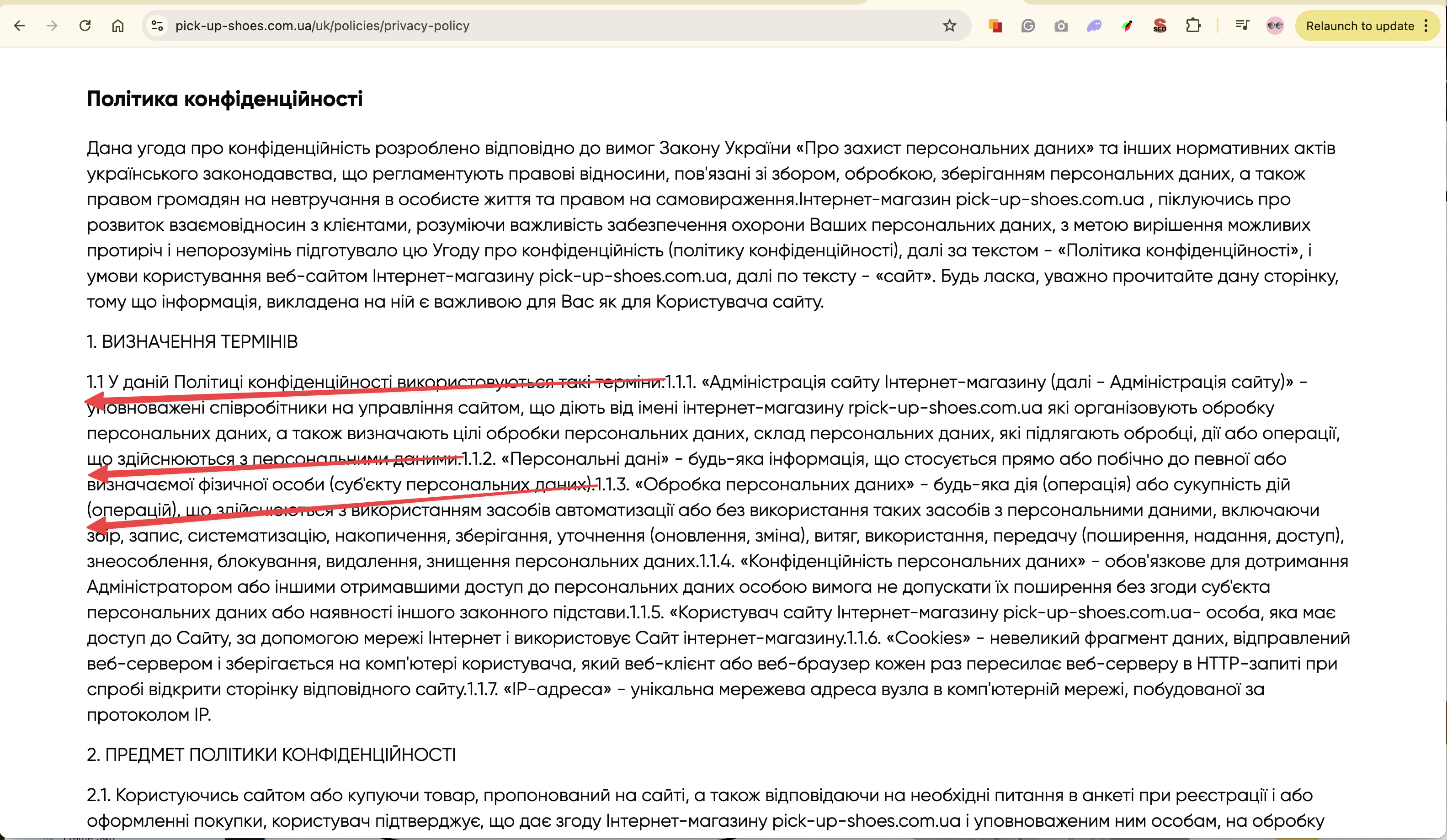This screenshot has width=1447, height=840.
Task: Click the 1. ВИЗНАЧЕННЯ ТЕРМІНІВ section heading
Action: 192,342
